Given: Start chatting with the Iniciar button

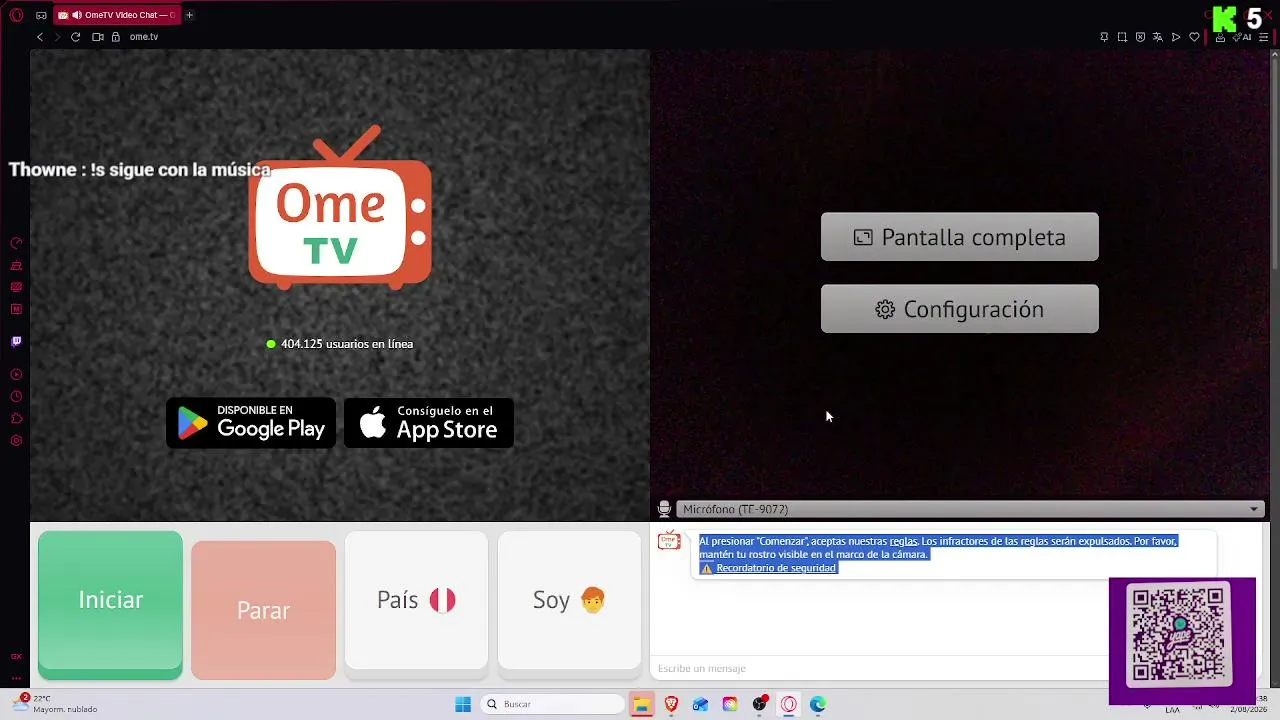Looking at the screenshot, I should (110, 604).
